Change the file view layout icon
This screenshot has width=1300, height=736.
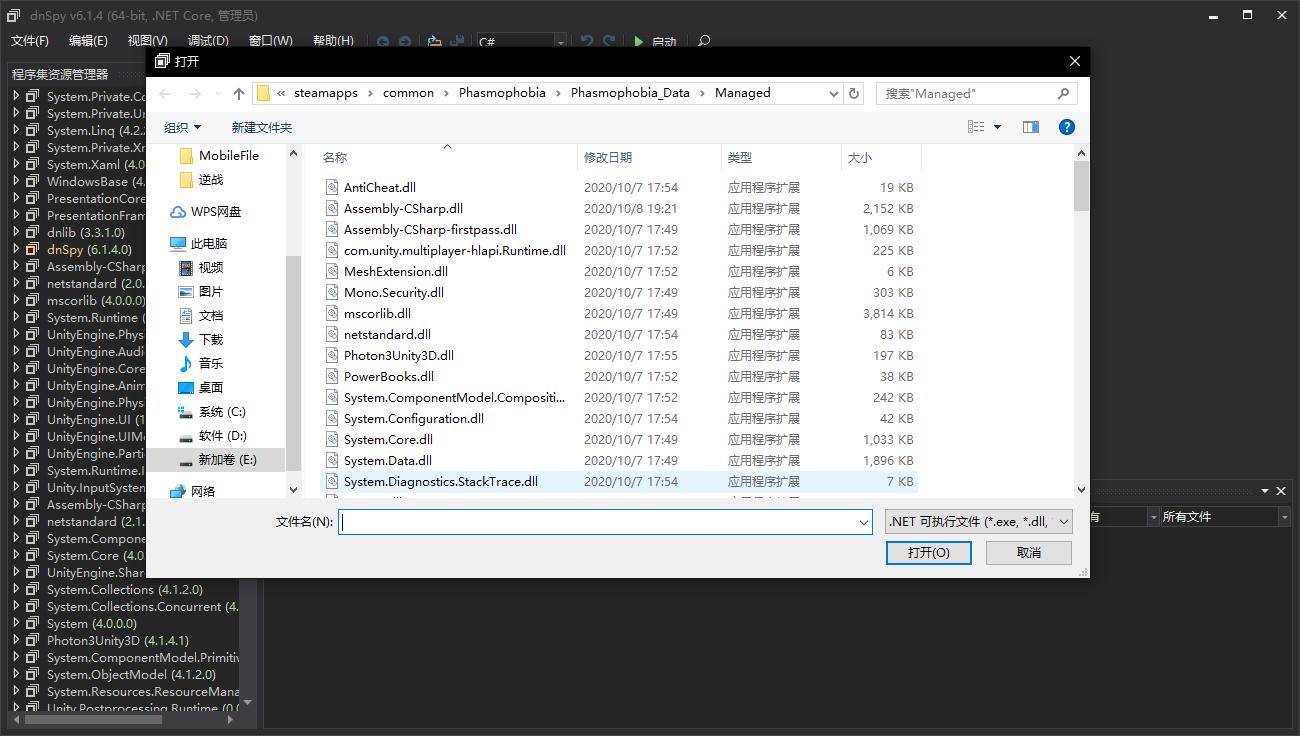[x=977, y=127]
